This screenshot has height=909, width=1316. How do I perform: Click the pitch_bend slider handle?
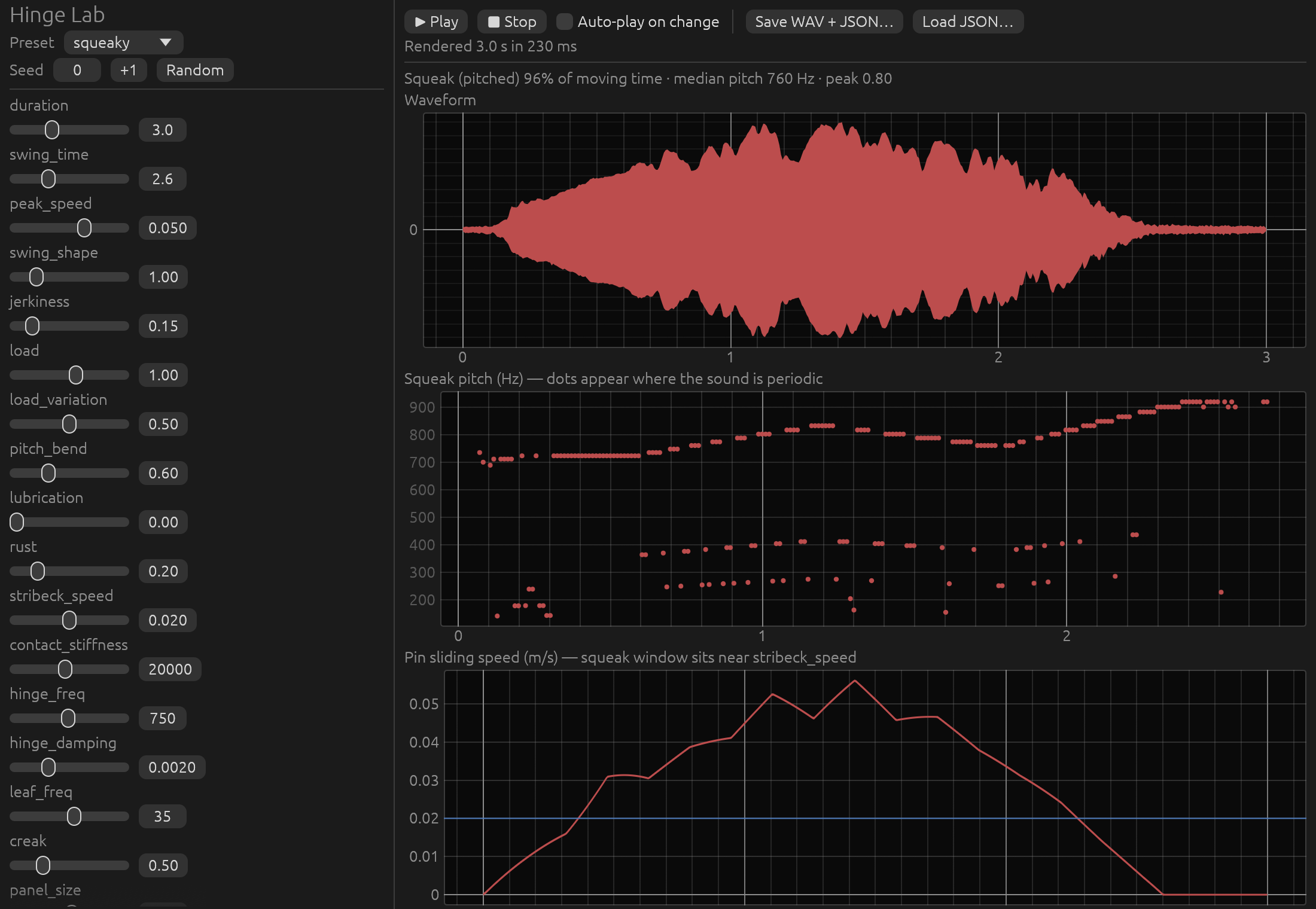(48, 473)
